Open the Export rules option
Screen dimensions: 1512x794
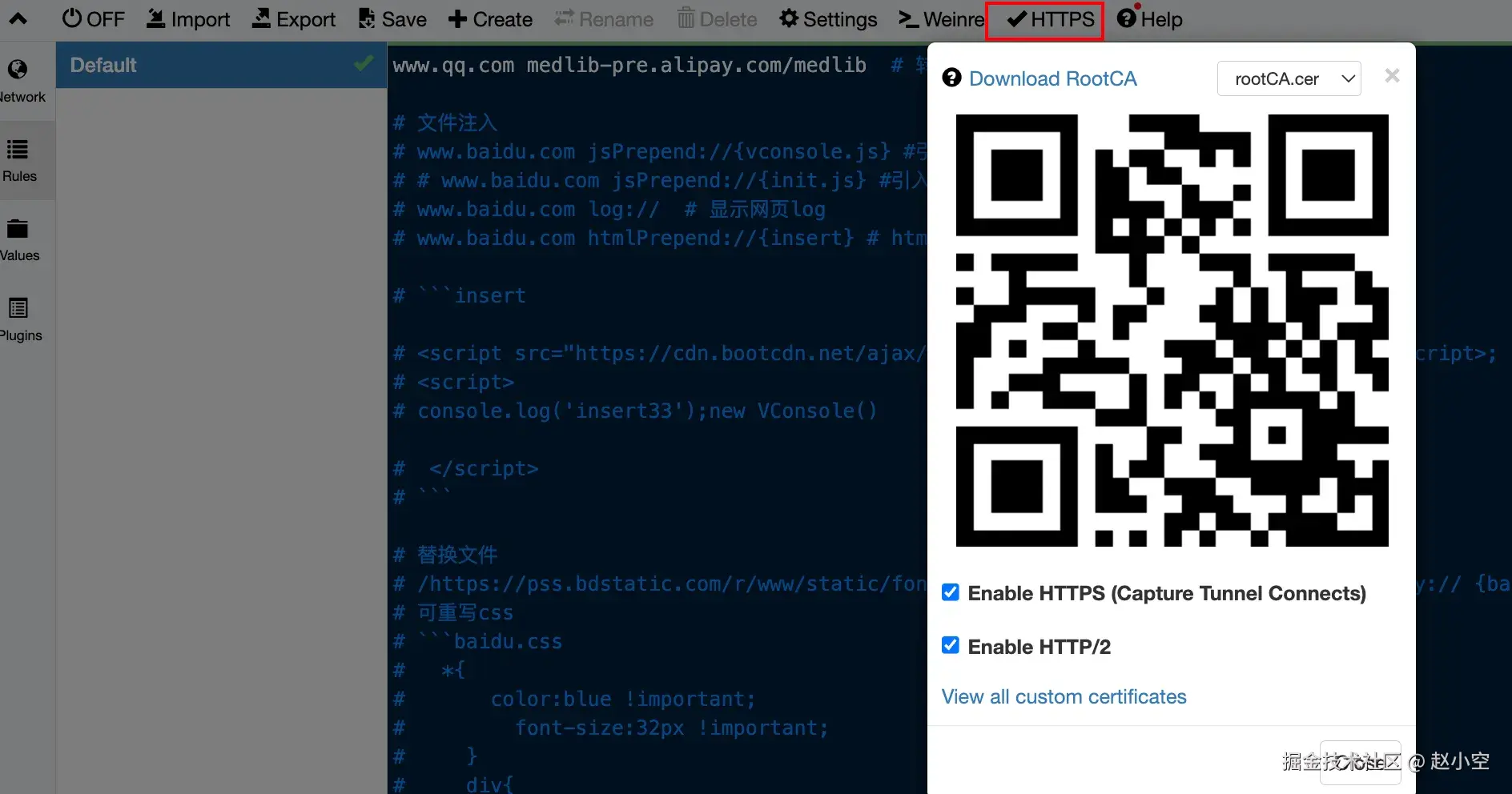pyautogui.click(x=294, y=19)
